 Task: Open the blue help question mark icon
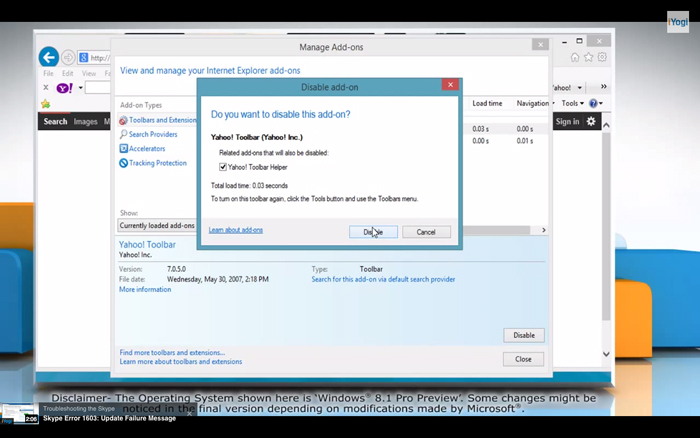pyautogui.click(x=594, y=104)
